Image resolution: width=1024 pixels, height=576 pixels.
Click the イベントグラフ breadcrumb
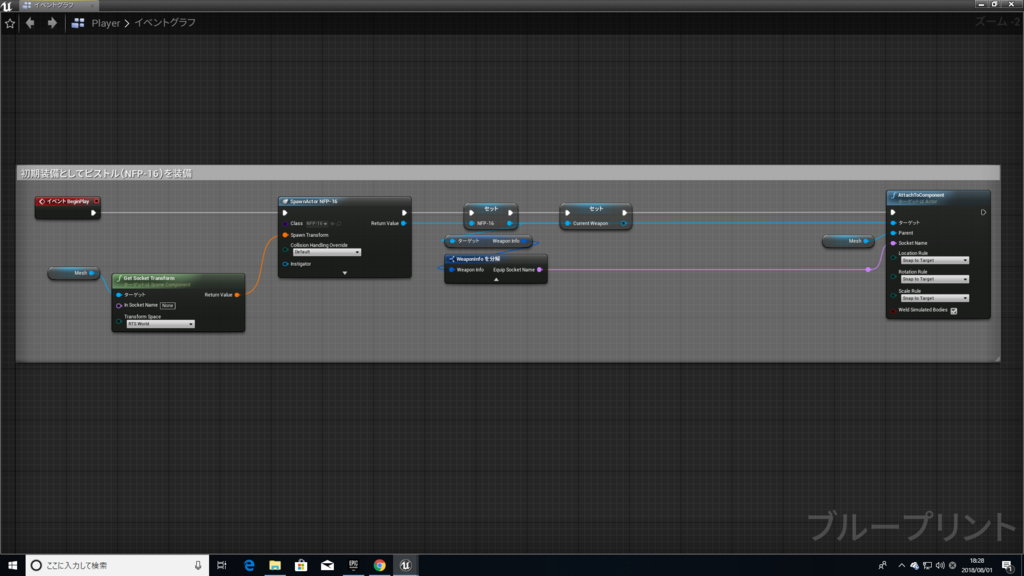coord(165,23)
